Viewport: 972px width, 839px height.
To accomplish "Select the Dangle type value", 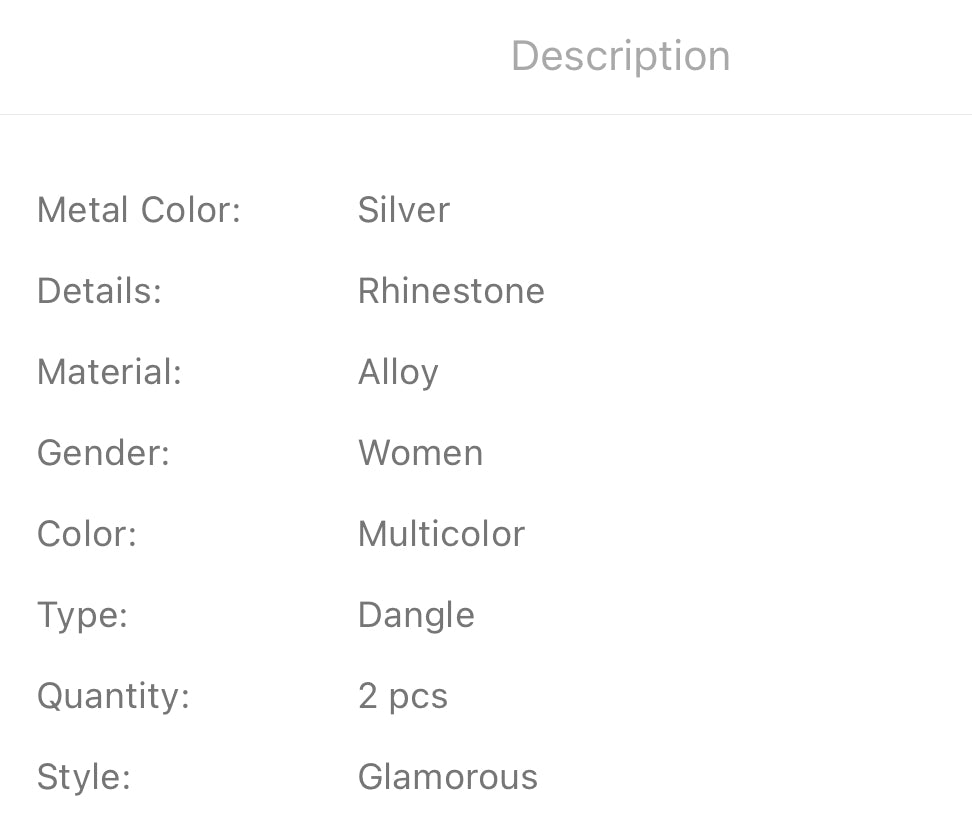I will pos(416,615).
